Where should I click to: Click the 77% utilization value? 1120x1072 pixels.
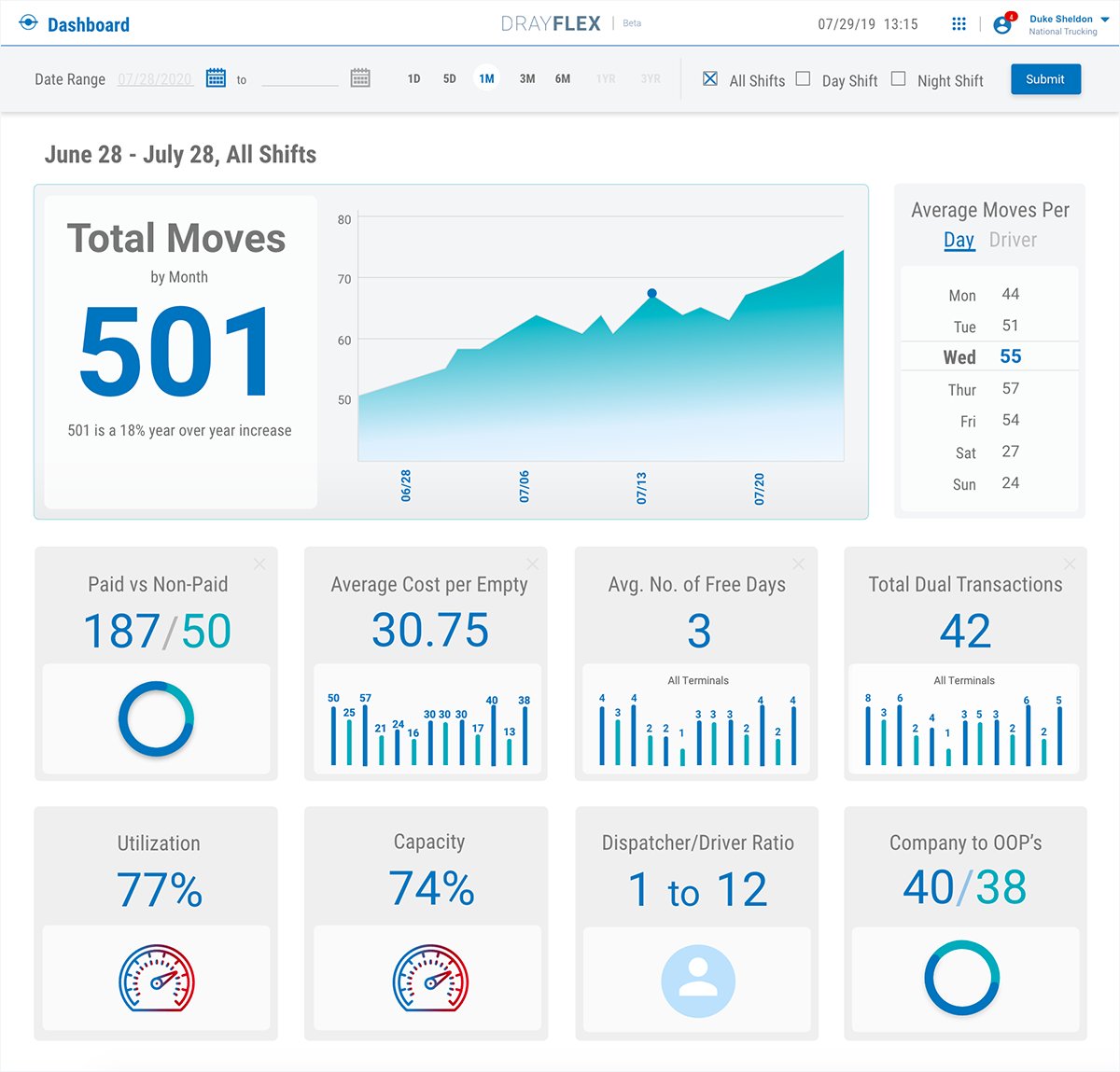[160, 890]
